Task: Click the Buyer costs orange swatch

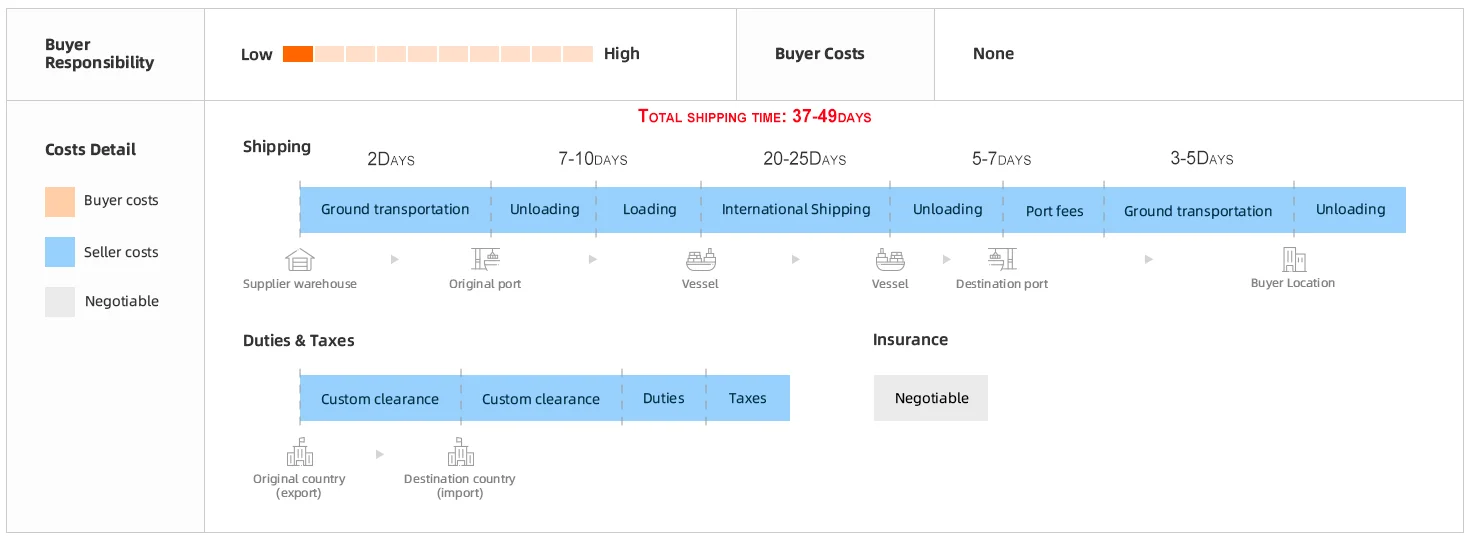Action: tap(60, 201)
